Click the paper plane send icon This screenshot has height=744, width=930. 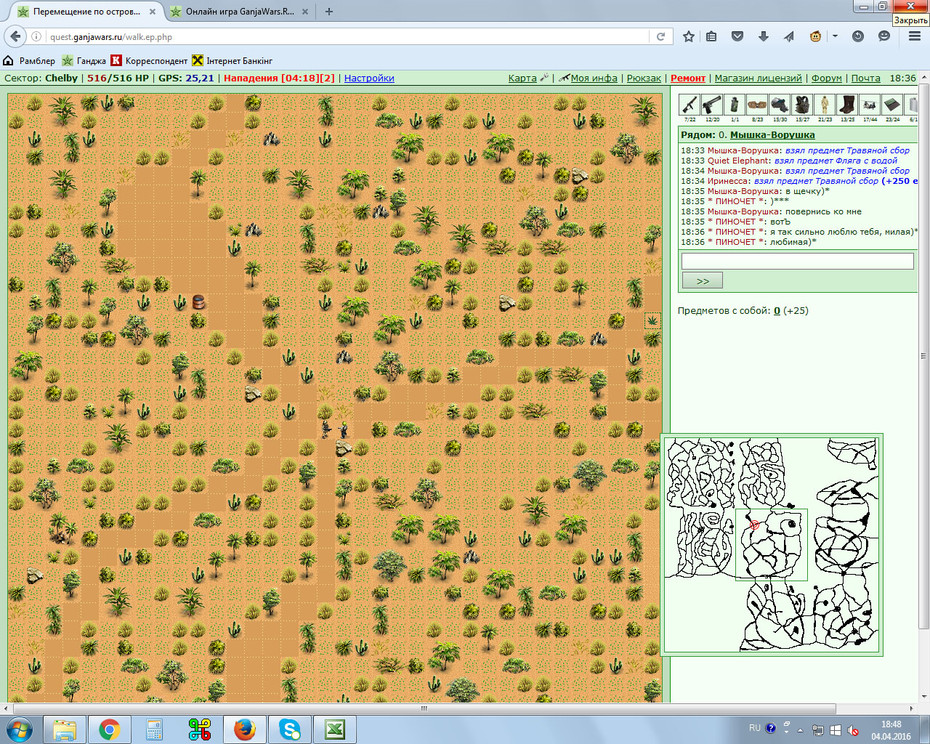point(789,37)
